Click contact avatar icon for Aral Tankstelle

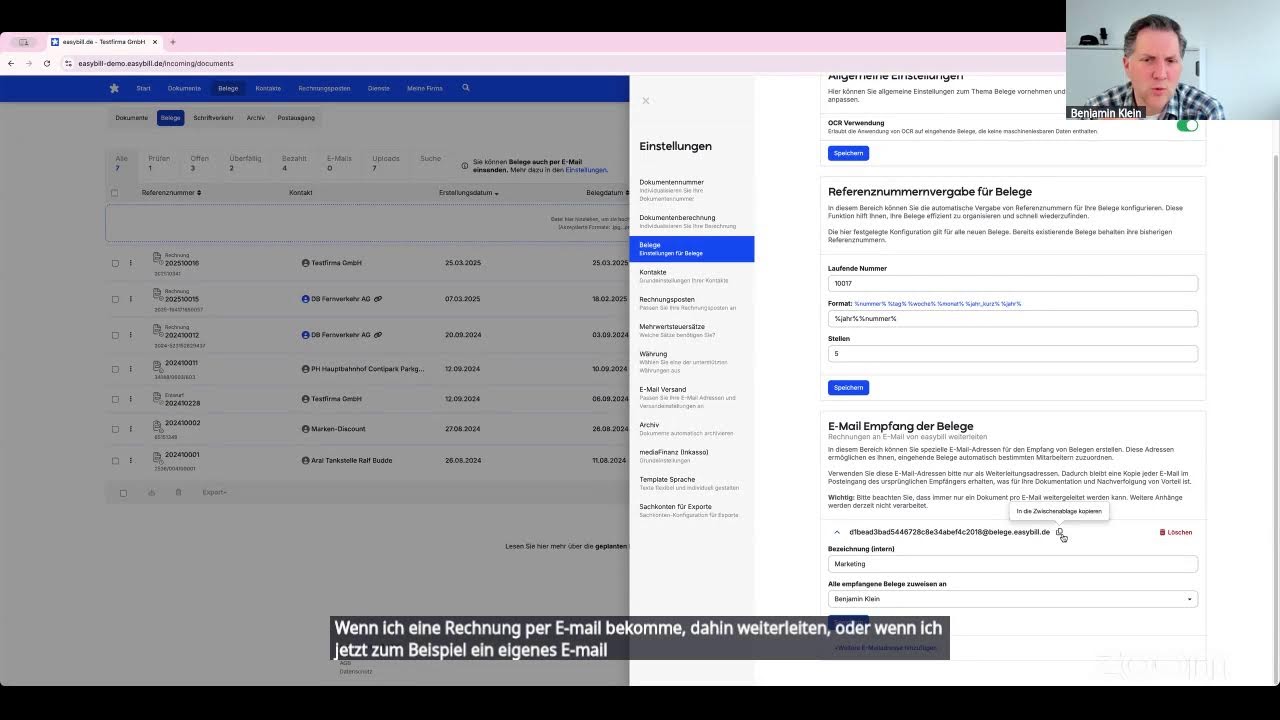click(305, 461)
